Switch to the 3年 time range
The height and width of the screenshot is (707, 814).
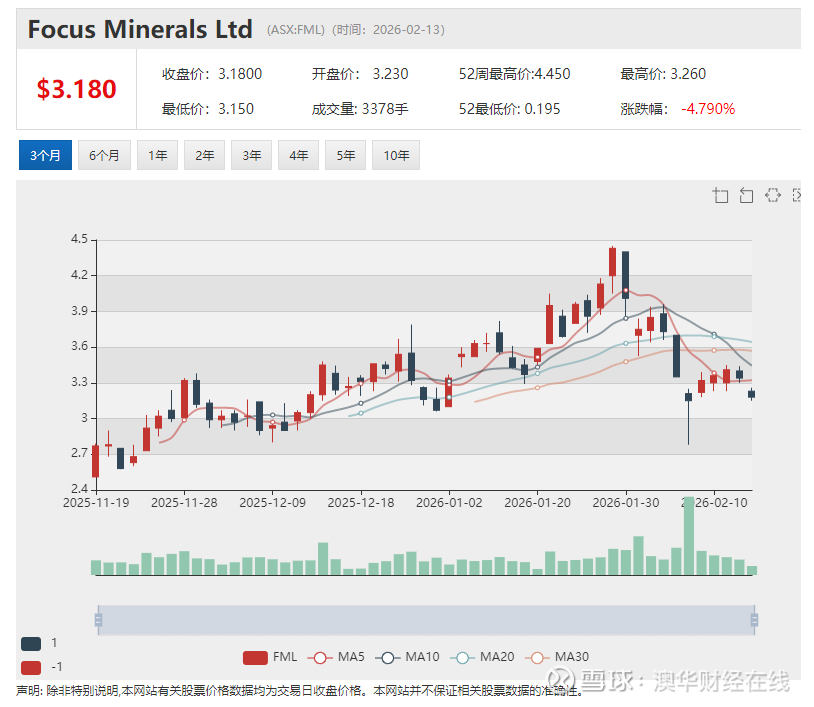pos(251,155)
